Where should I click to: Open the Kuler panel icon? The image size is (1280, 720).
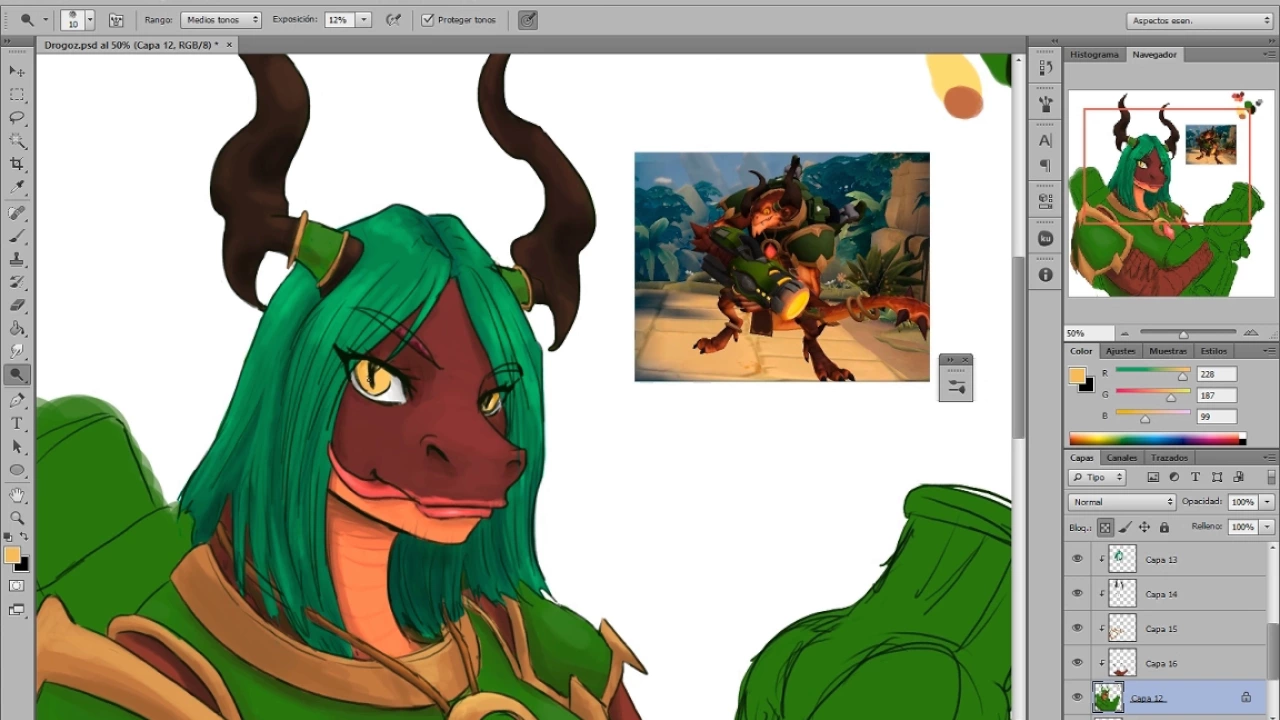(x=1045, y=238)
